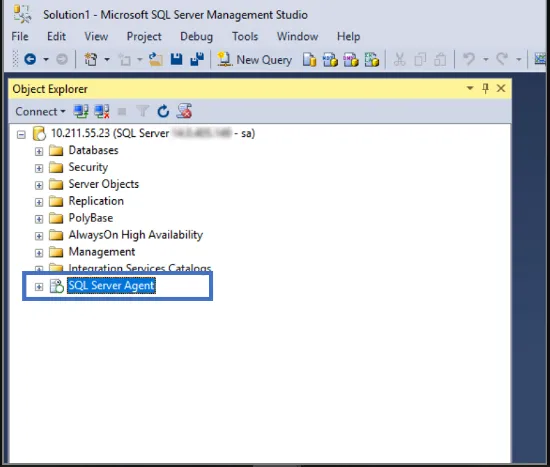The image size is (550, 467).
Task: Click the Filter funnel icon
Action: tap(142, 112)
